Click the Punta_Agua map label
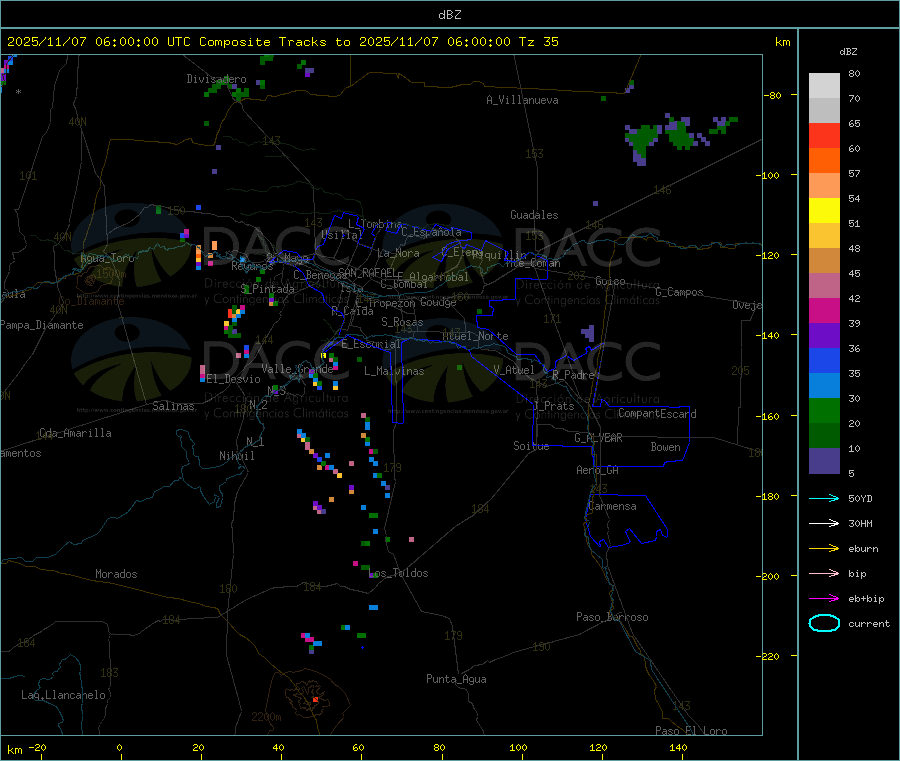The height and width of the screenshot is (761, 900). (x=456, y=679)
